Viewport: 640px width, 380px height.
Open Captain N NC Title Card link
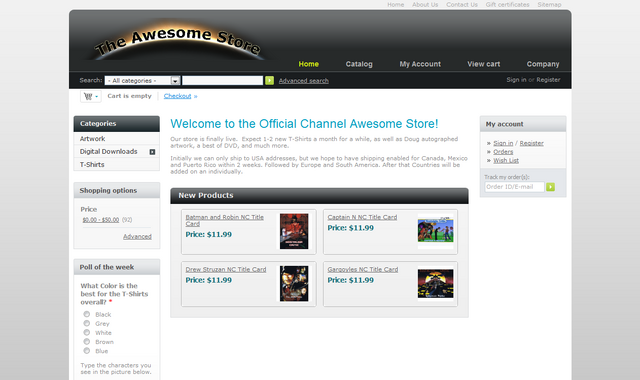click(x=362, y=217)
